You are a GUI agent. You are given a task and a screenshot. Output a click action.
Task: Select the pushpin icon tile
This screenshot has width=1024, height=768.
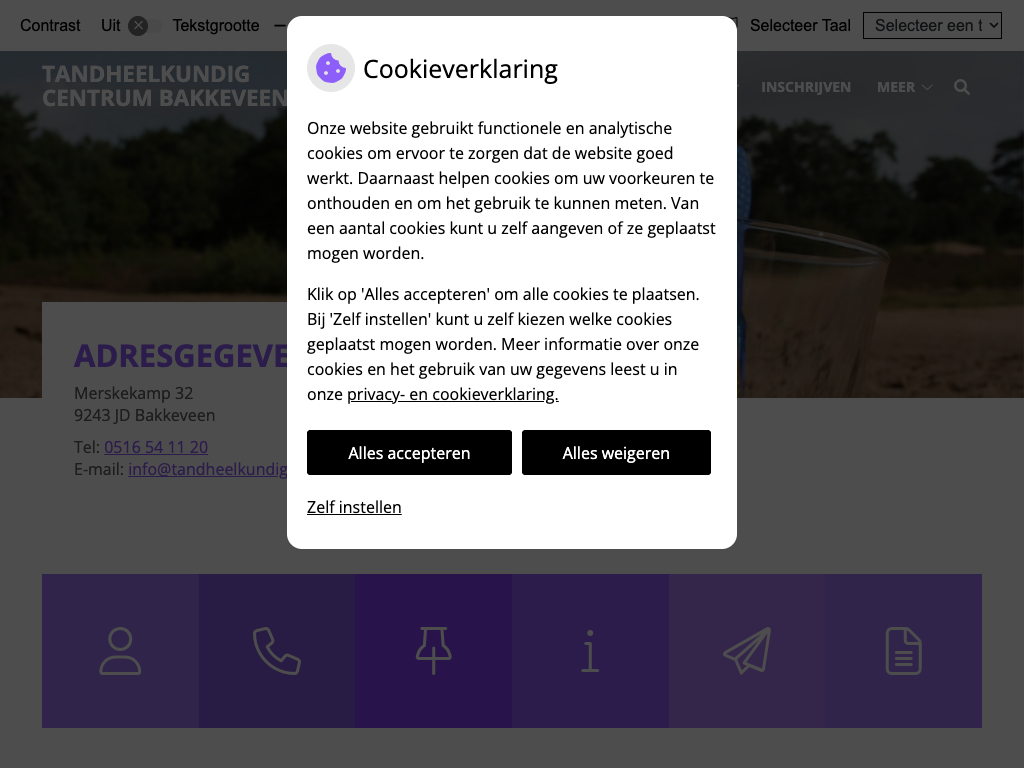click(434, 650)
